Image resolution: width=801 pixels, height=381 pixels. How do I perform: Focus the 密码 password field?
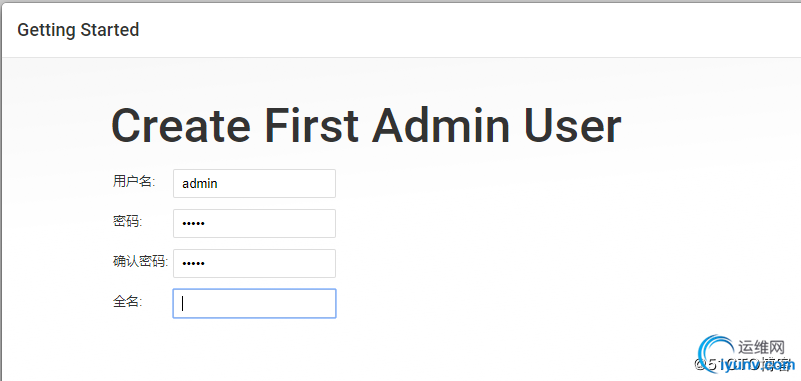254,223
